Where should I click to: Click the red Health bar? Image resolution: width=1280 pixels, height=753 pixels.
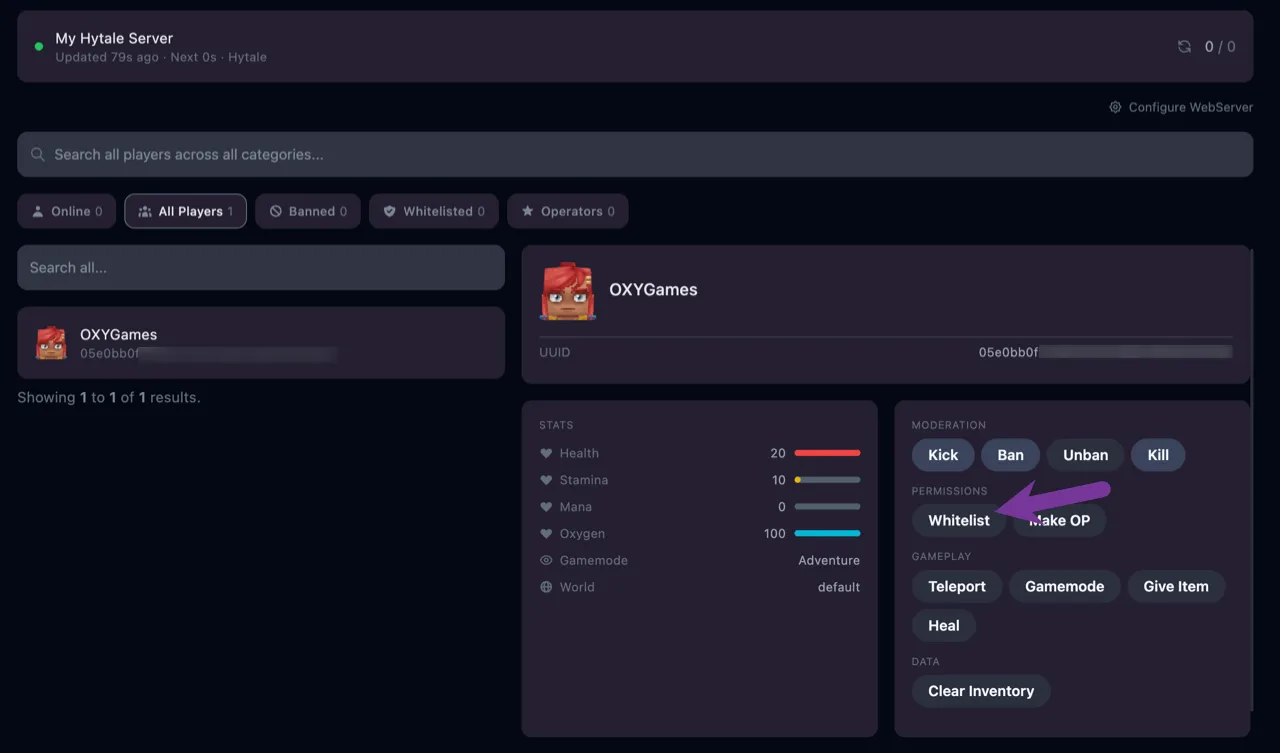click(x=827, y=453)
